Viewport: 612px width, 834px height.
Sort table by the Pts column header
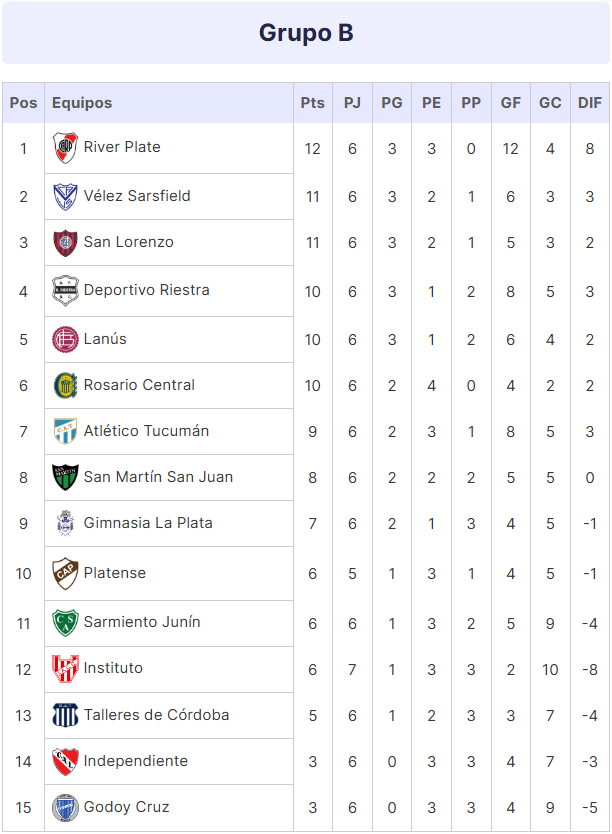313,103
